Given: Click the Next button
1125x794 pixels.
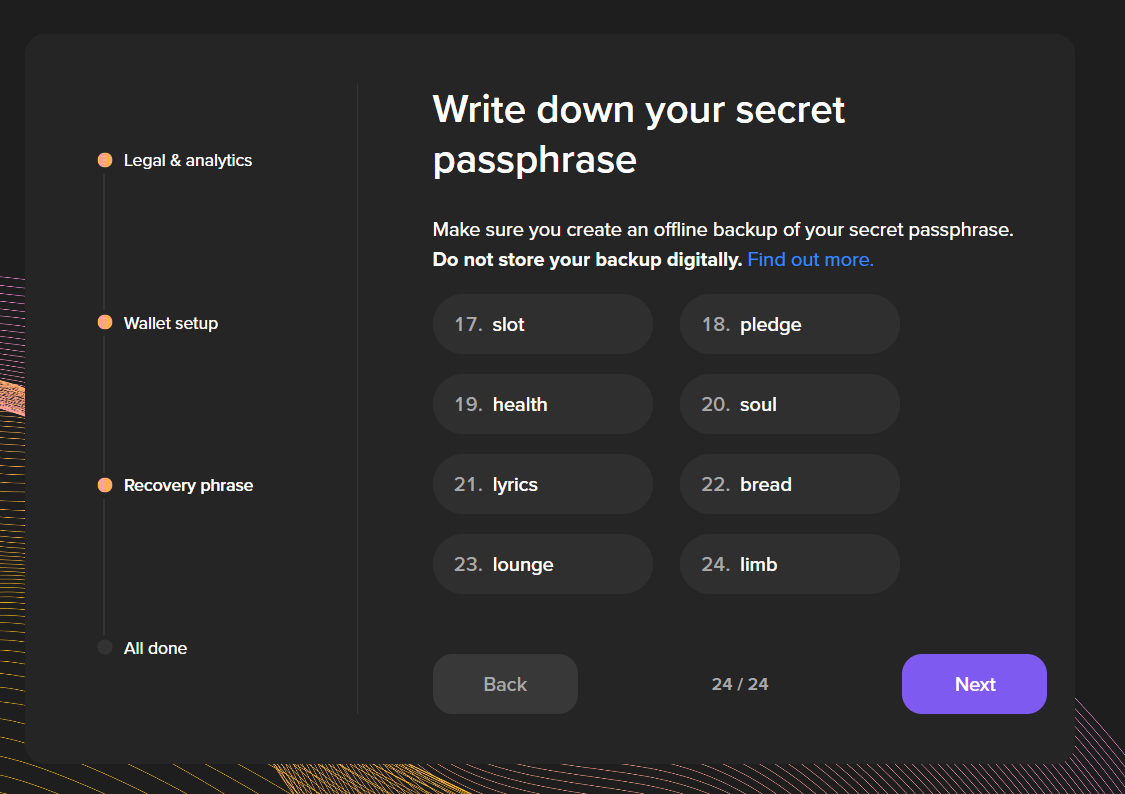Looking at the screenshot, I should click(x=974, y=684).
